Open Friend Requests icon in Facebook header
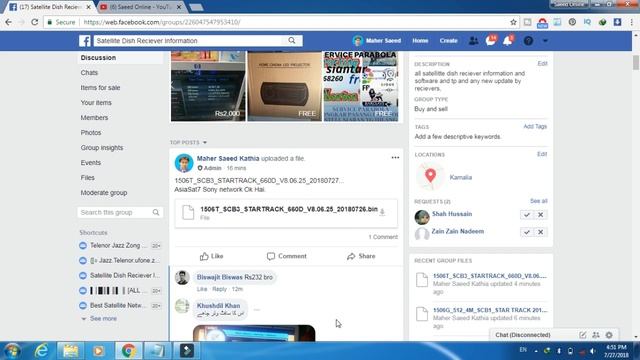This screenshot has width=640, height=360. 473,41
